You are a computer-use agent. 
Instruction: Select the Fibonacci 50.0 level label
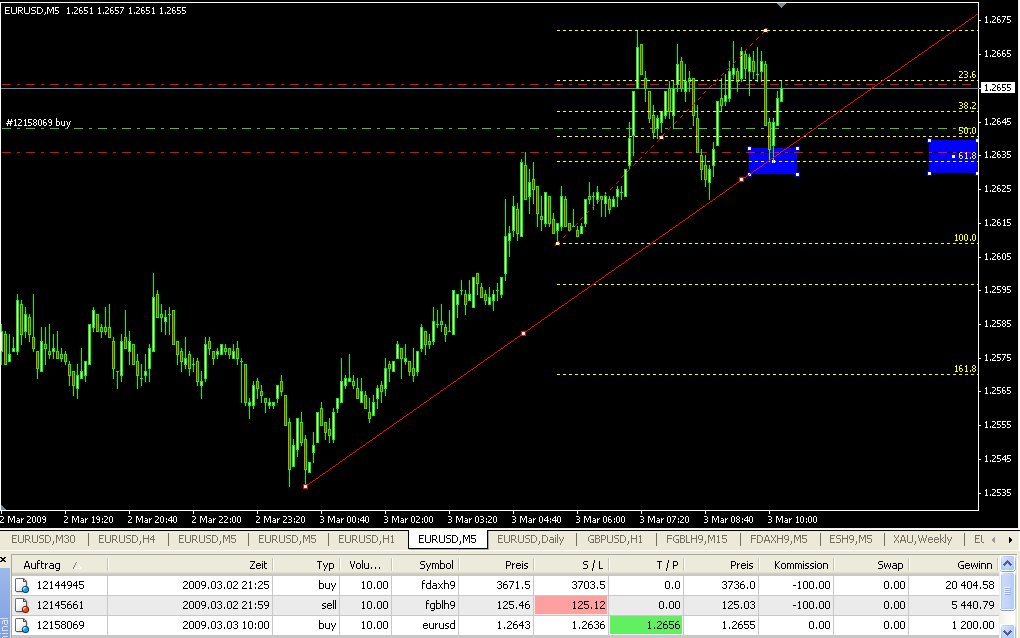coord(967,131)
